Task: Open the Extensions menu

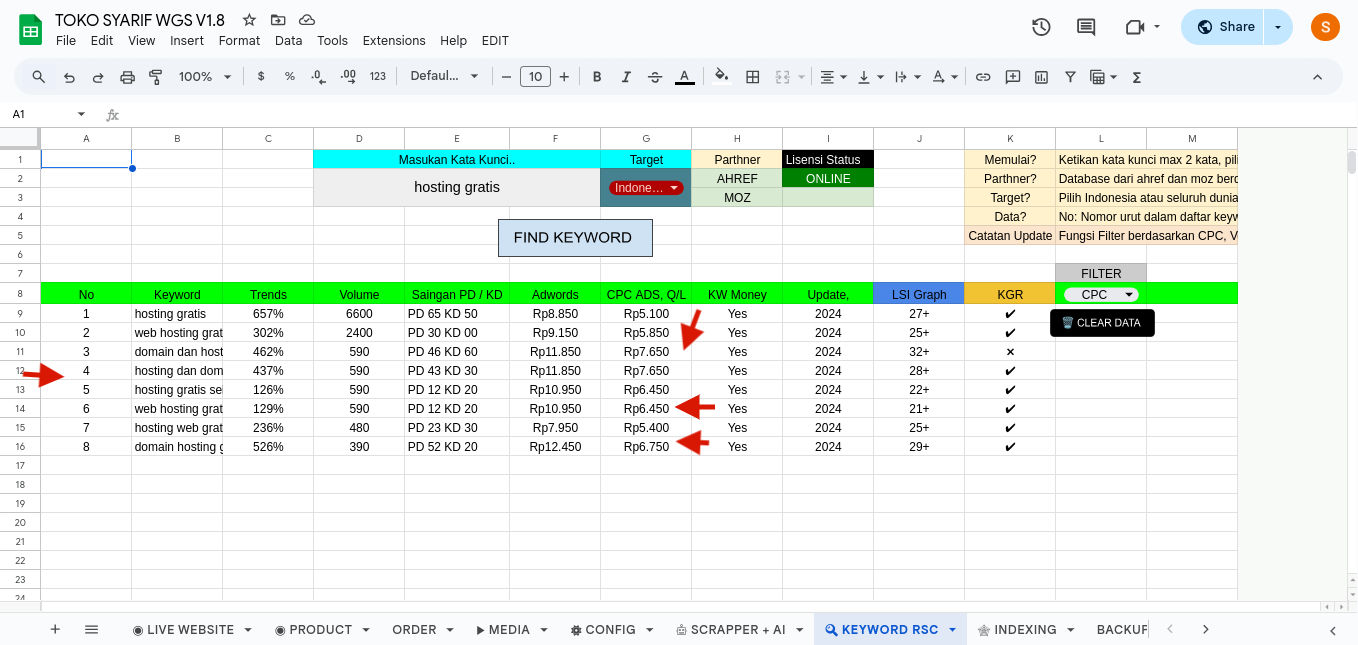Action: tap(394, 41)
